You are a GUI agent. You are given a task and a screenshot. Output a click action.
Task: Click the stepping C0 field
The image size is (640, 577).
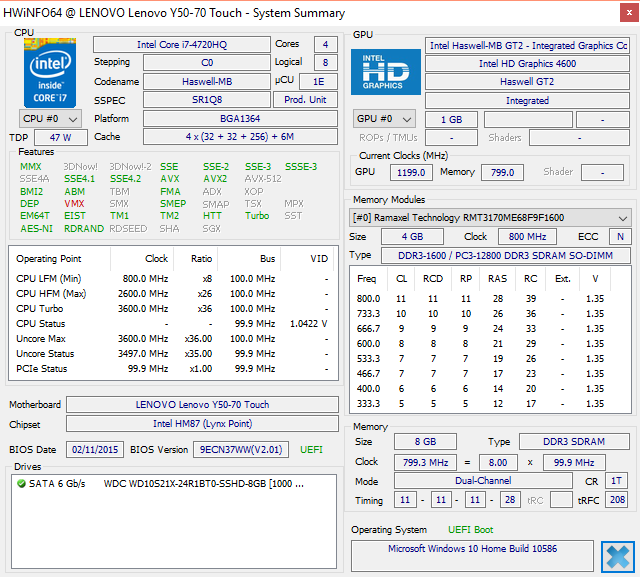point(207,62)
